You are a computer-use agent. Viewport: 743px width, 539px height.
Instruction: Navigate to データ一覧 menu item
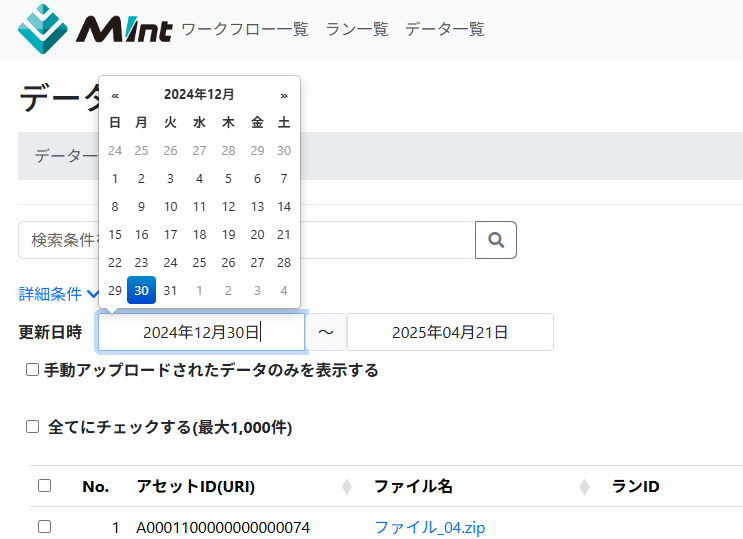coord(445,29)
